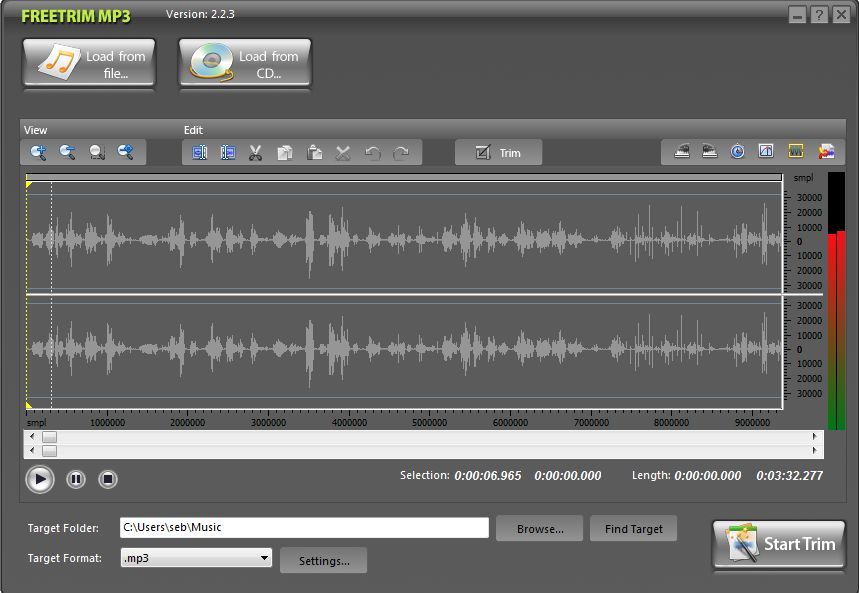Click the Undo arrow icon

373,153
